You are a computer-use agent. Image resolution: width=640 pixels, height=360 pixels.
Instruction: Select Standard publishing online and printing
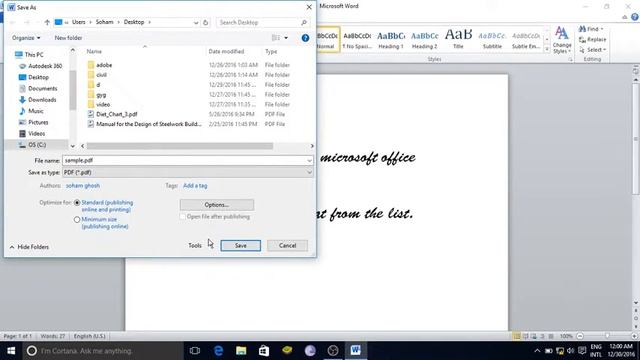point(77,202)
